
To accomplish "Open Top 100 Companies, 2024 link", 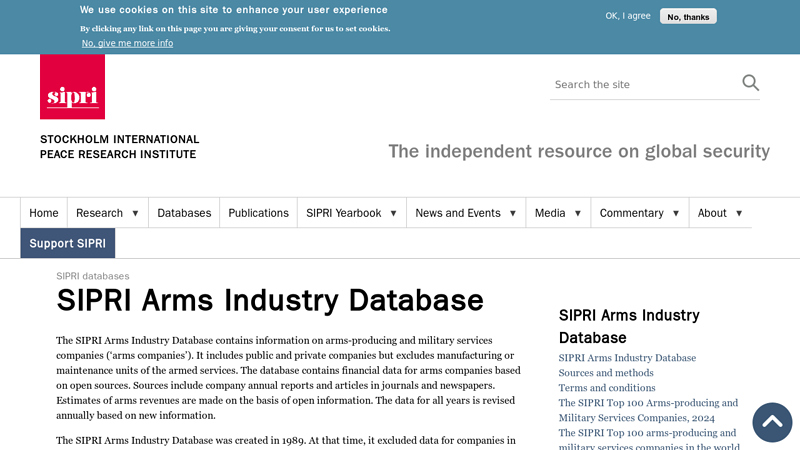I will point(648,410).
